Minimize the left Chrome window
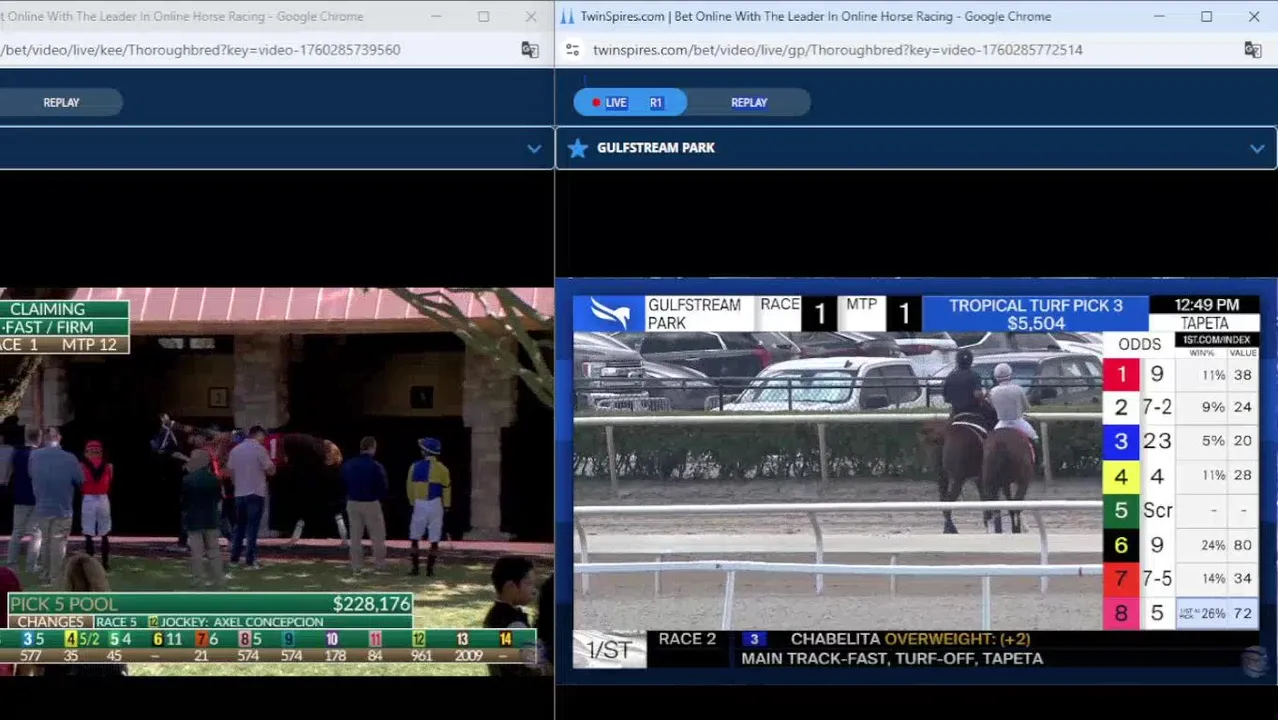1278x720 pixels. (x=436, y=16)
